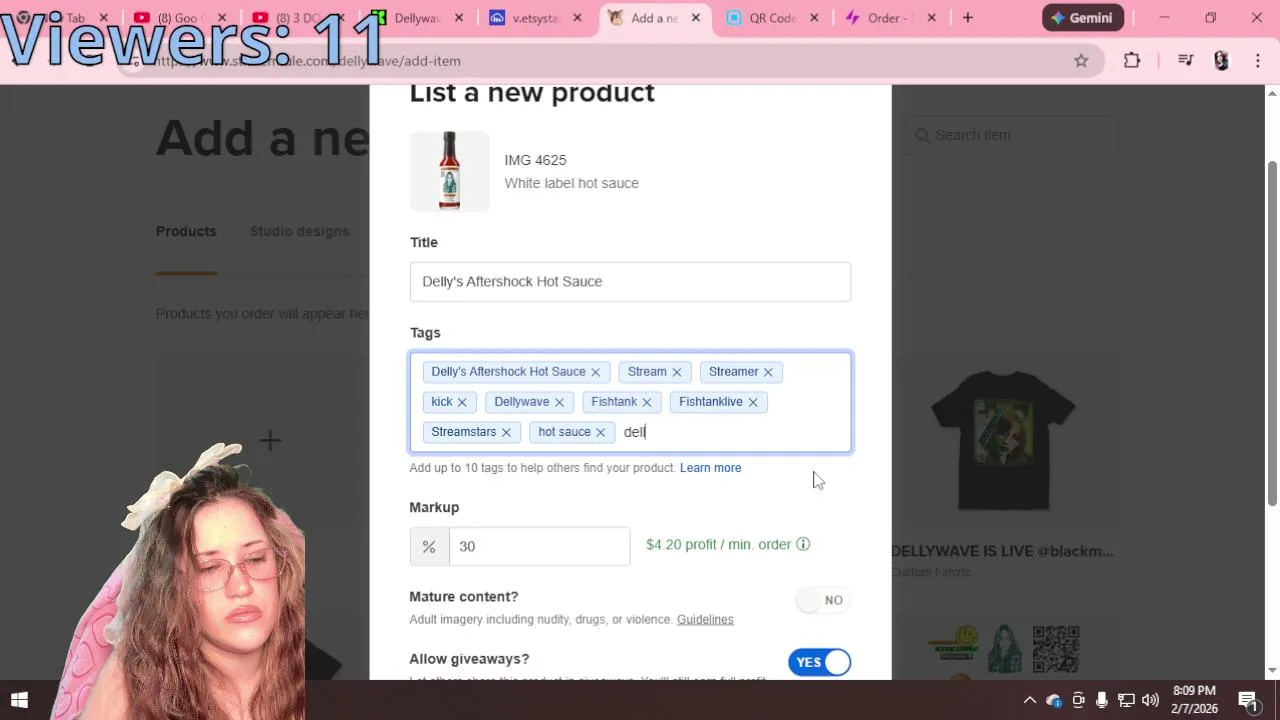The height and width of the screenshot is (720, 1280).
Task: Remove the "Stream" tag
Action: point(676,372)
